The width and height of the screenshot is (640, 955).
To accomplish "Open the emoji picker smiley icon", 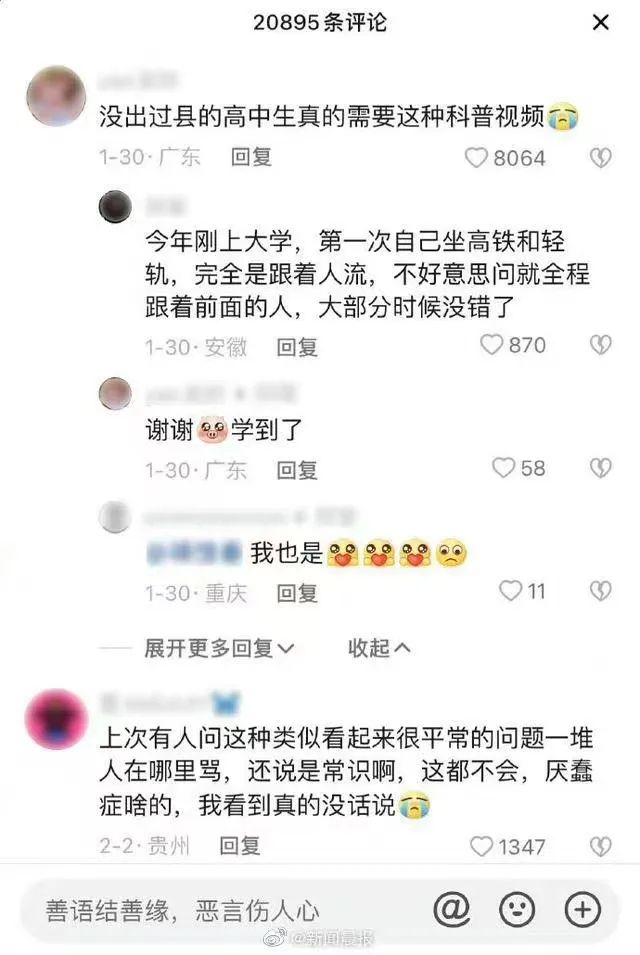I will click(x=517, y=910).
